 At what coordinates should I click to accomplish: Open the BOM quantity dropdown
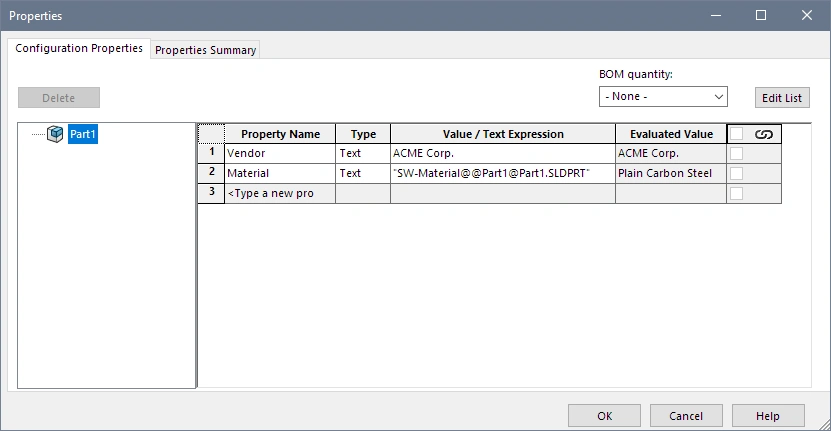point(663,97)
